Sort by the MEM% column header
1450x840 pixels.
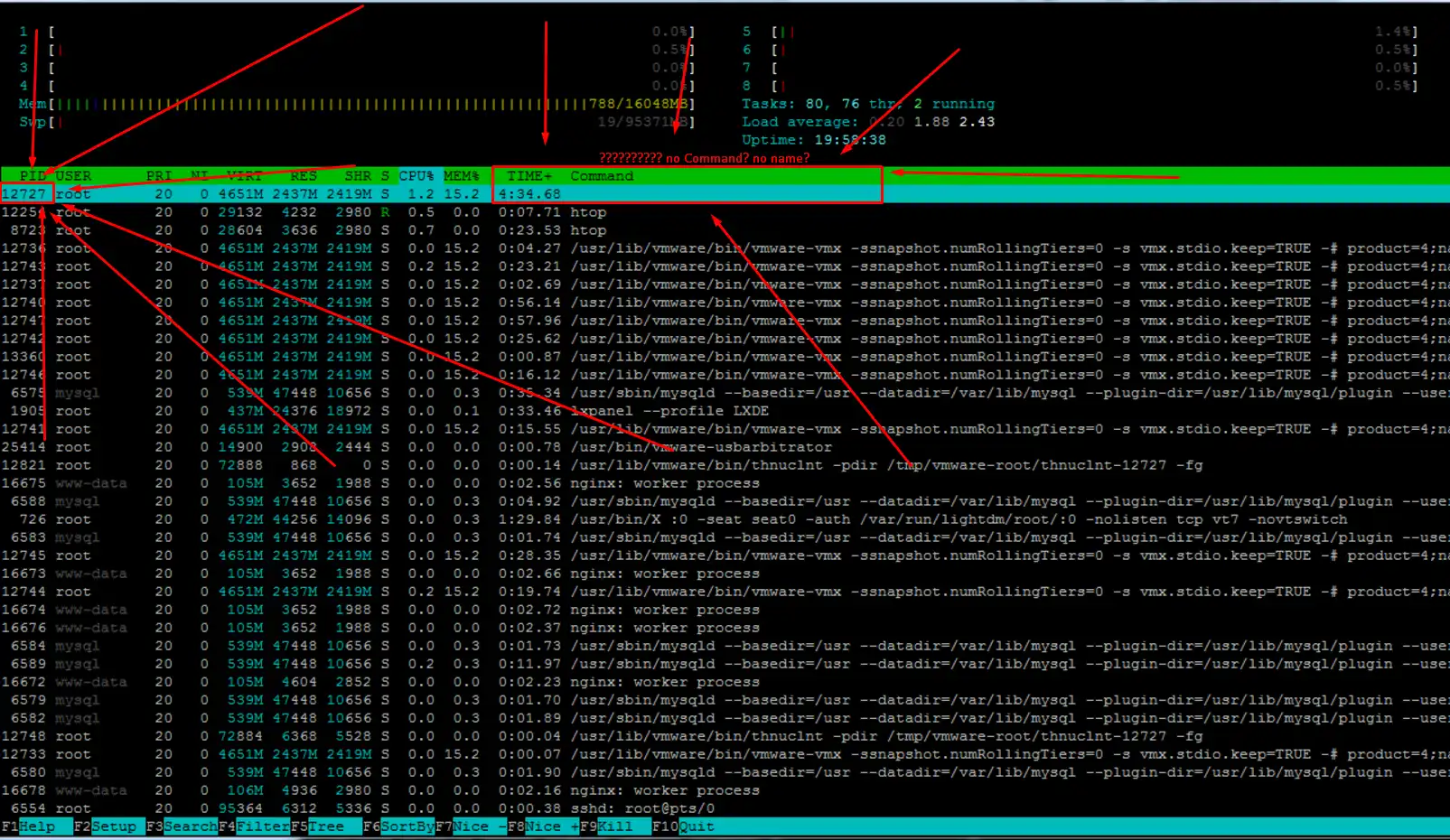tap(462, 176)
